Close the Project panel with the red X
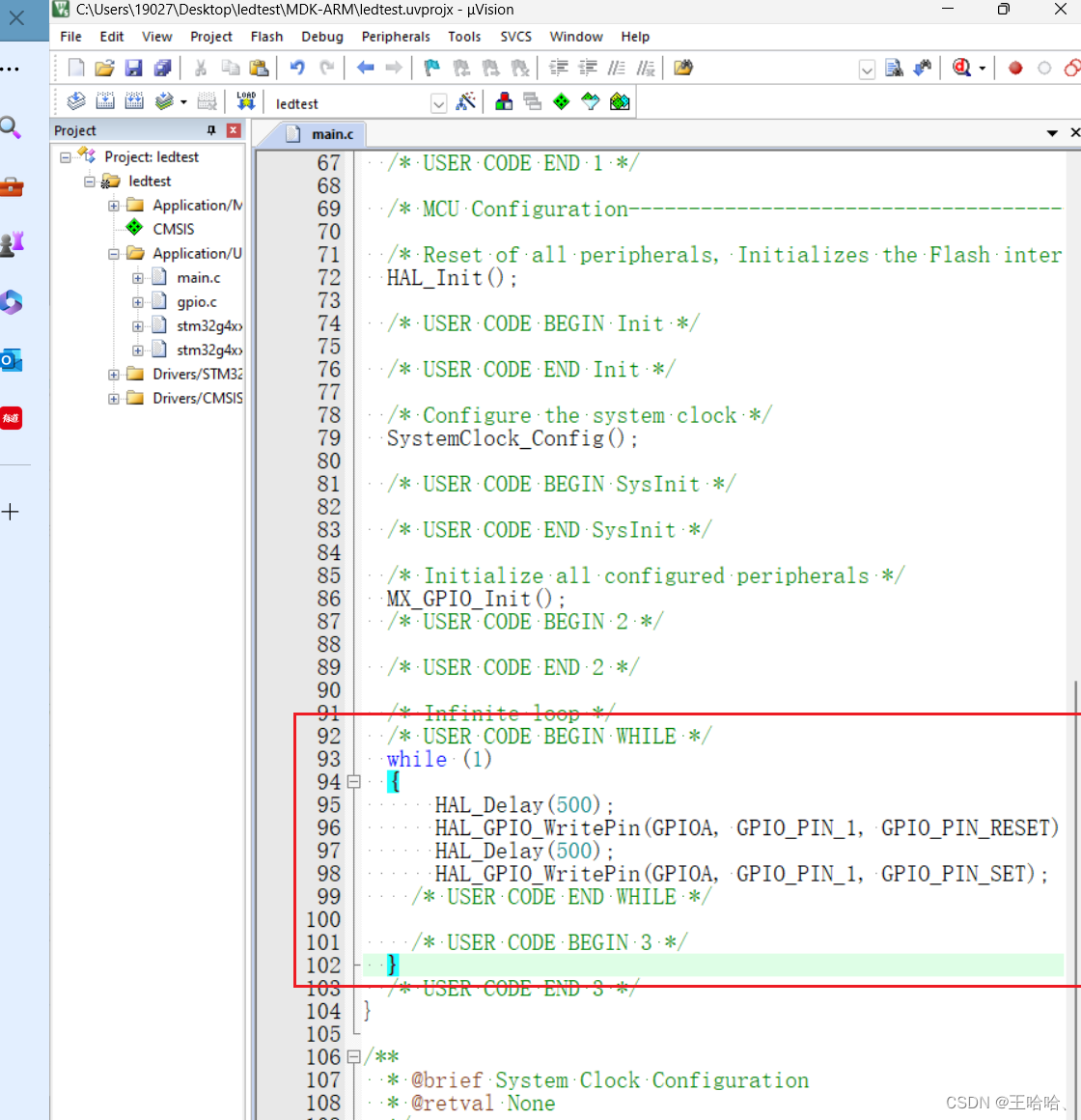The image size is (1081, 1120). (234, 130)
